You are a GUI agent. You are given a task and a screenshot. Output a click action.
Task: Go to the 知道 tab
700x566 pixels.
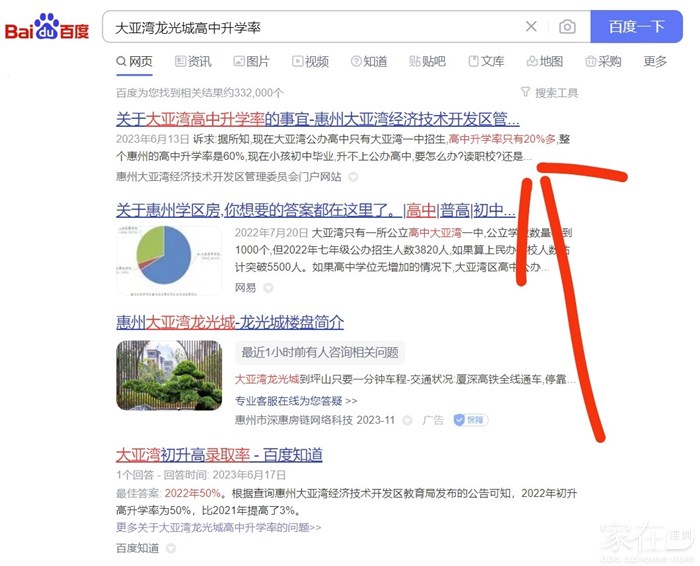click(x=368, y=62)
